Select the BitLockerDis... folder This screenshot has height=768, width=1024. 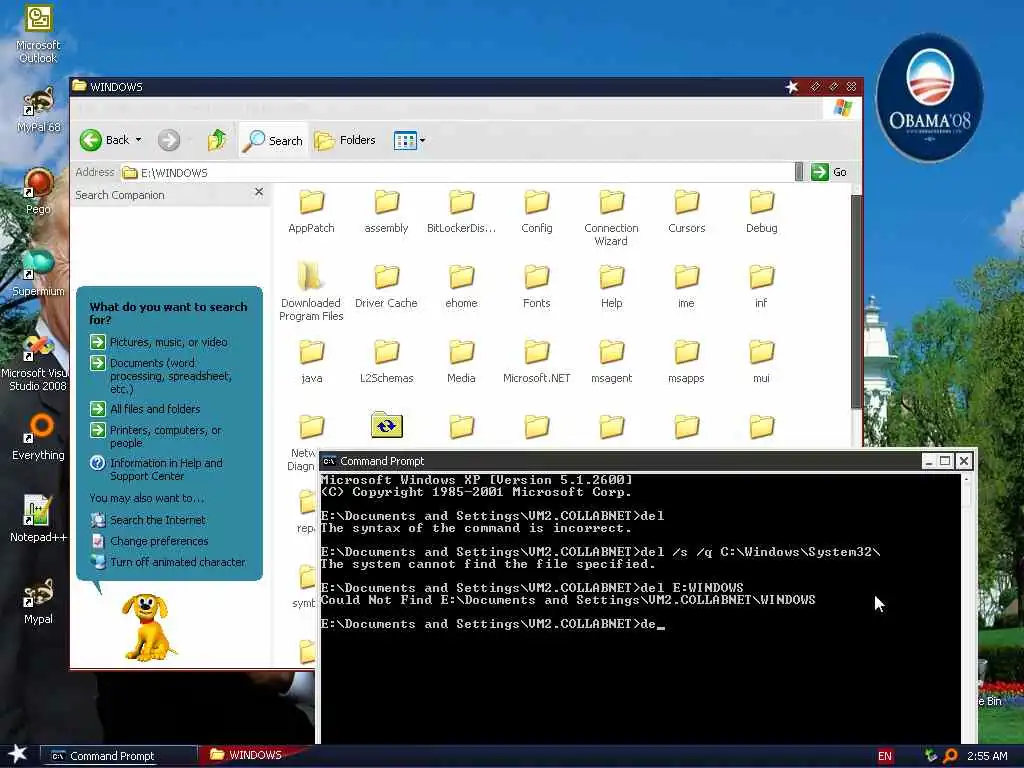(461, 212)
